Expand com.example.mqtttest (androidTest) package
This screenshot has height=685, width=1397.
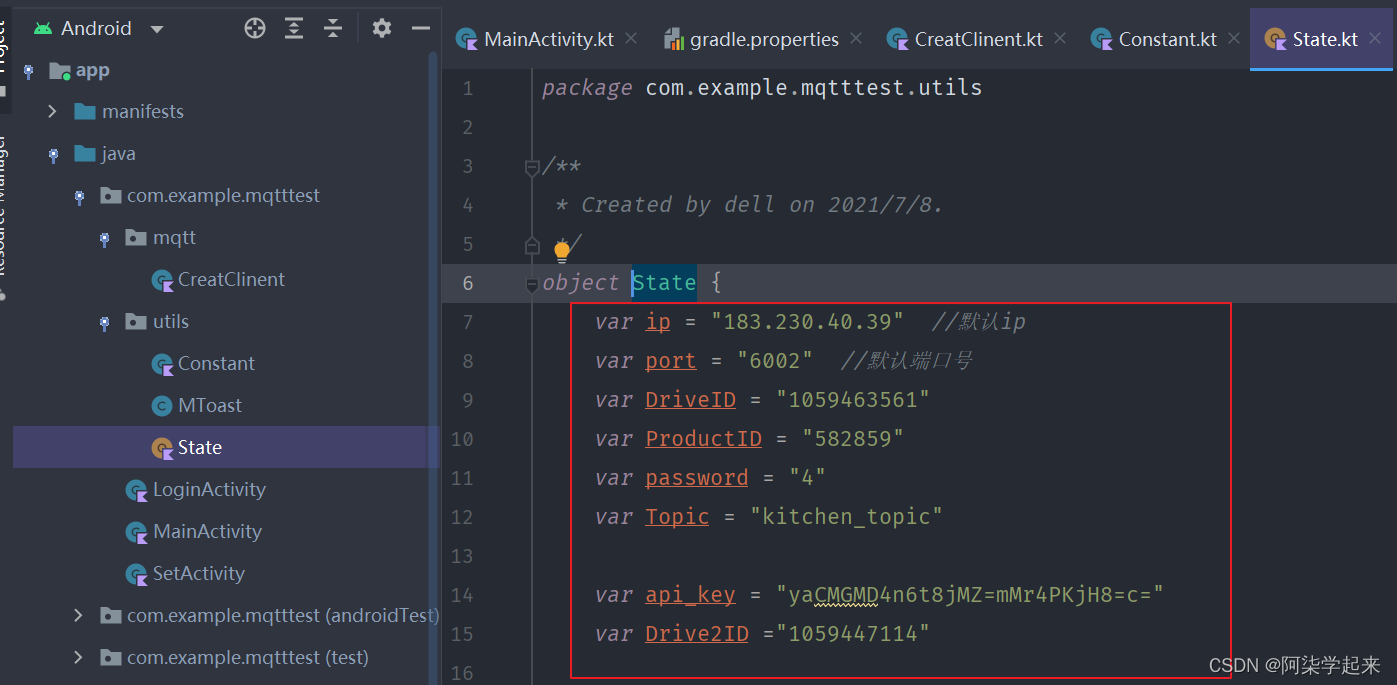pyautogui.click(x=79, y=616)
